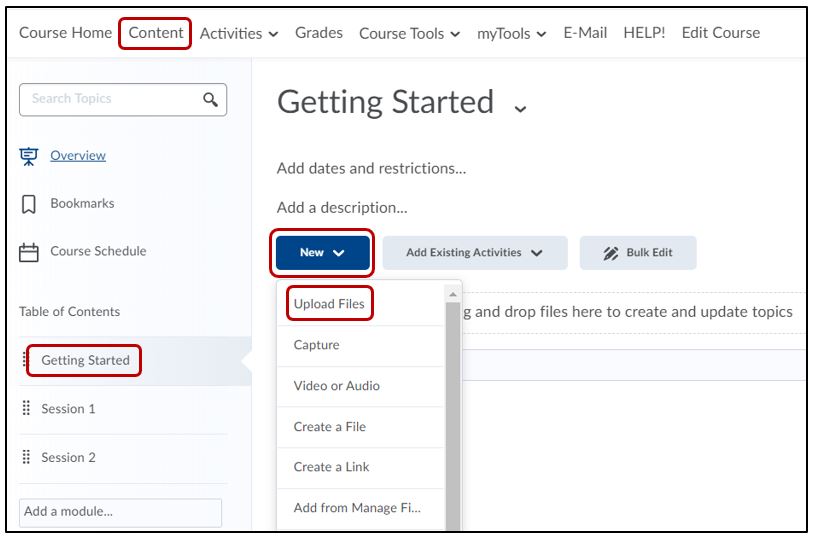Click the Add a module field
Image resolution: width=814 pixels, height=539 pixels.
coord(120,512)
